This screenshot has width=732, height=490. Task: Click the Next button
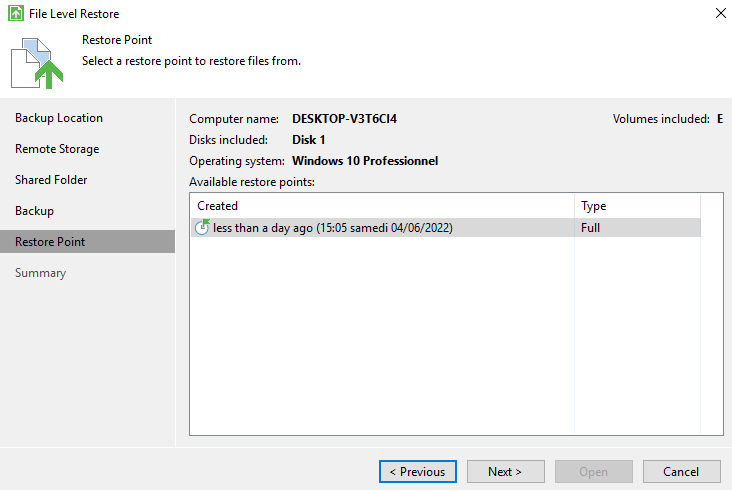[506, 471]
